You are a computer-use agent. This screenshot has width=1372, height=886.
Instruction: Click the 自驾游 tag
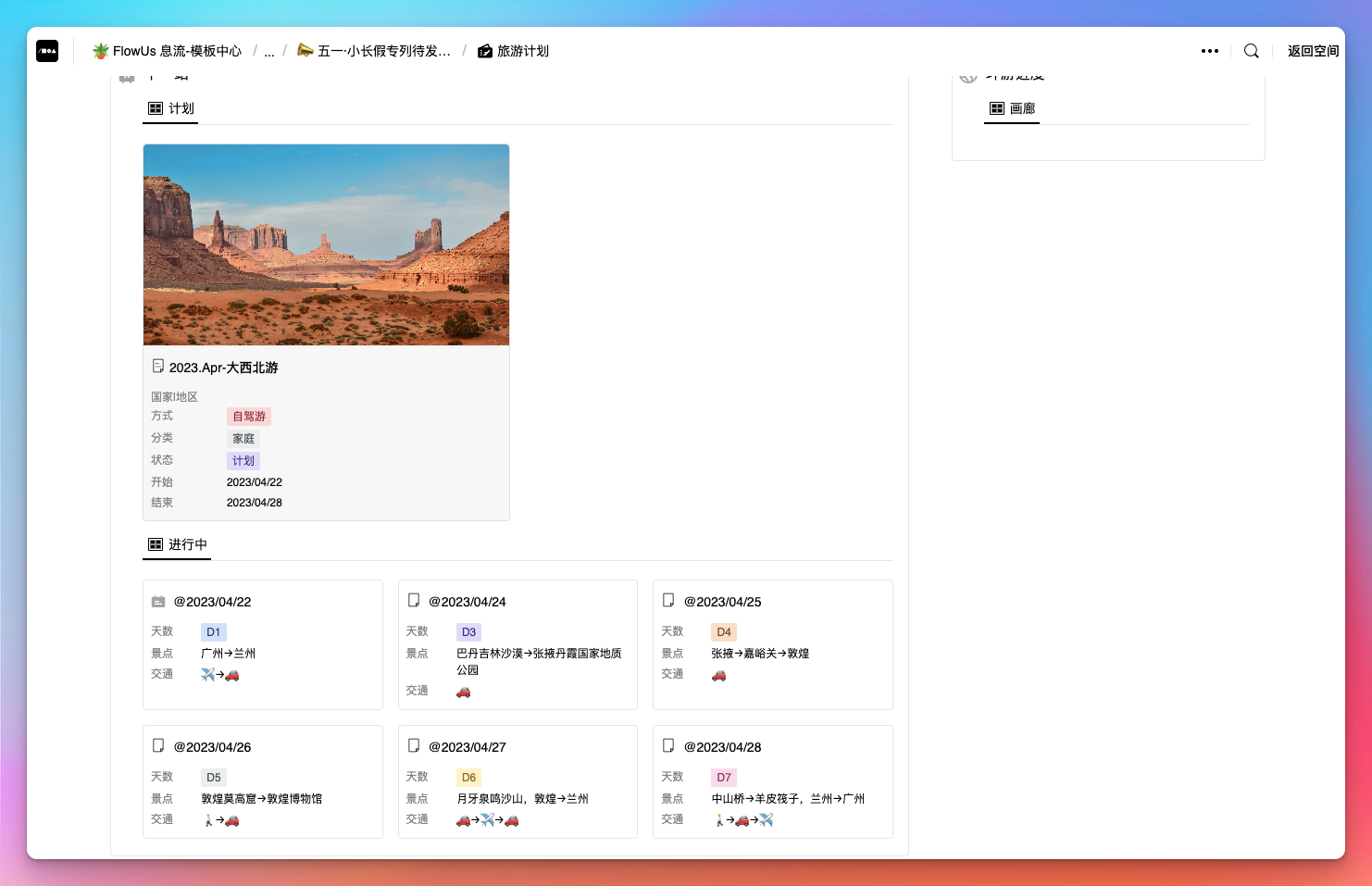[x=249, y=417]
